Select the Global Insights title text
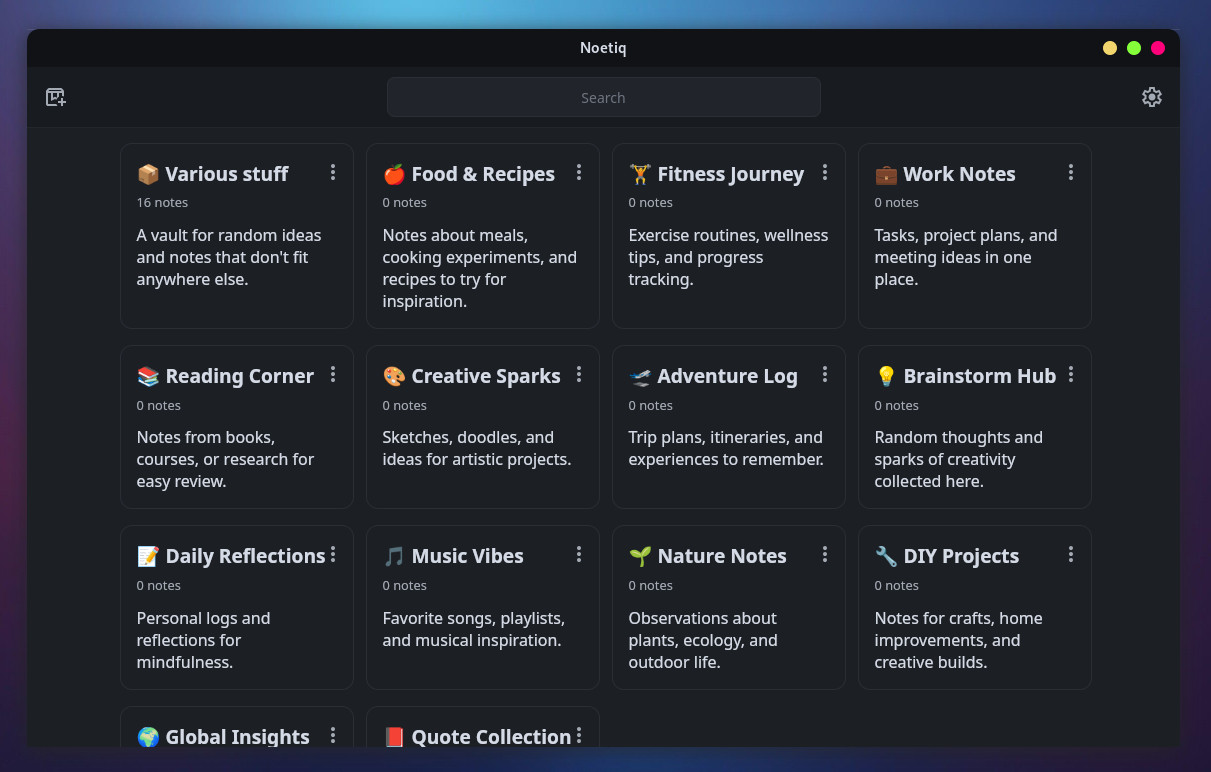This screenshot has width=1211, height=772. [238, 737]
